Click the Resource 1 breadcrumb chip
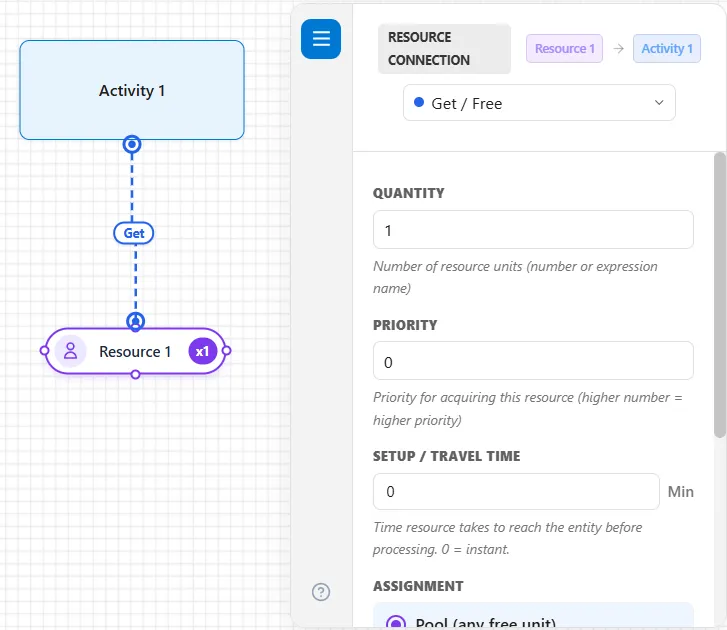 [564, 48]
